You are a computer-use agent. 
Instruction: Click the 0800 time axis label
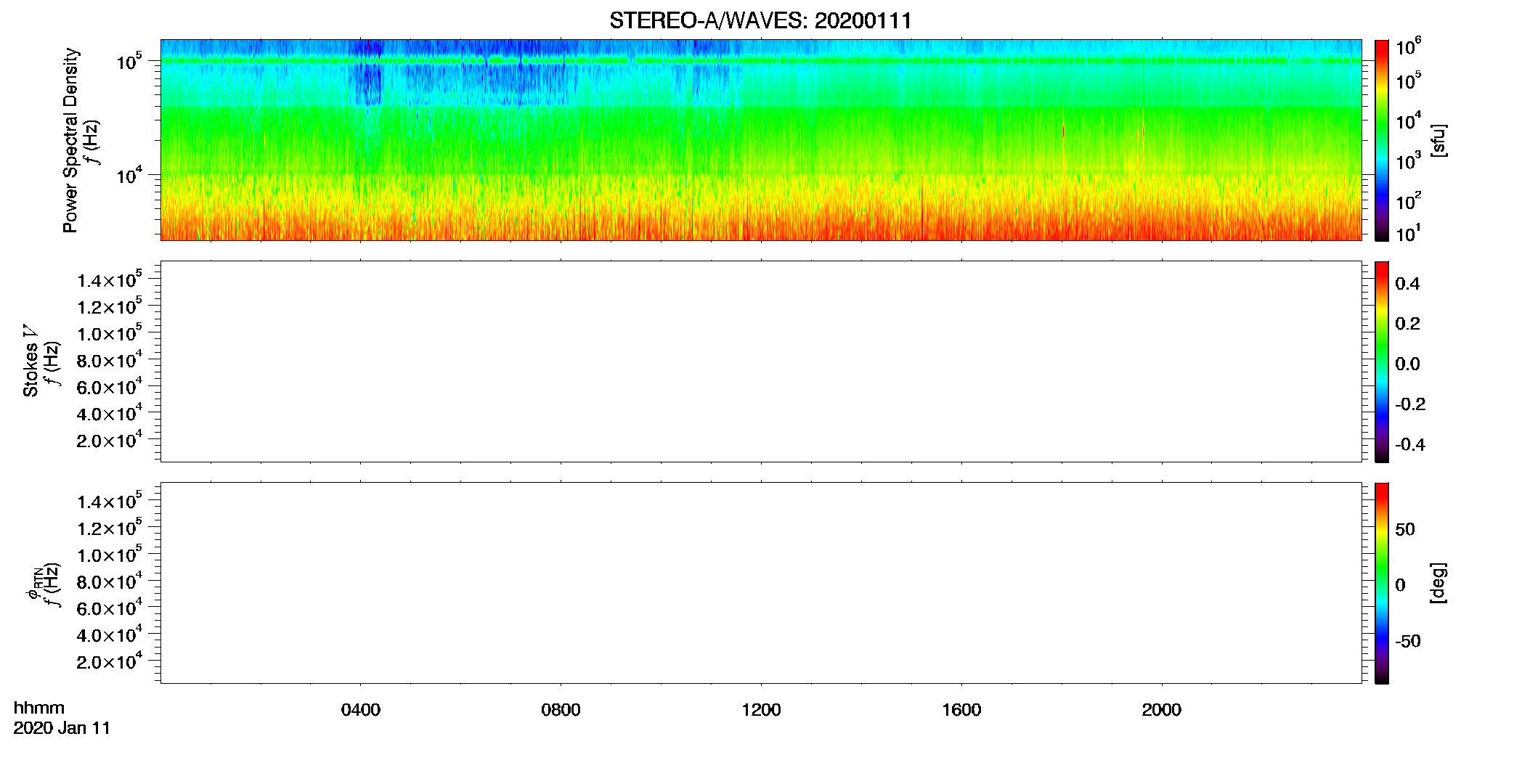(x=561, y=710)
